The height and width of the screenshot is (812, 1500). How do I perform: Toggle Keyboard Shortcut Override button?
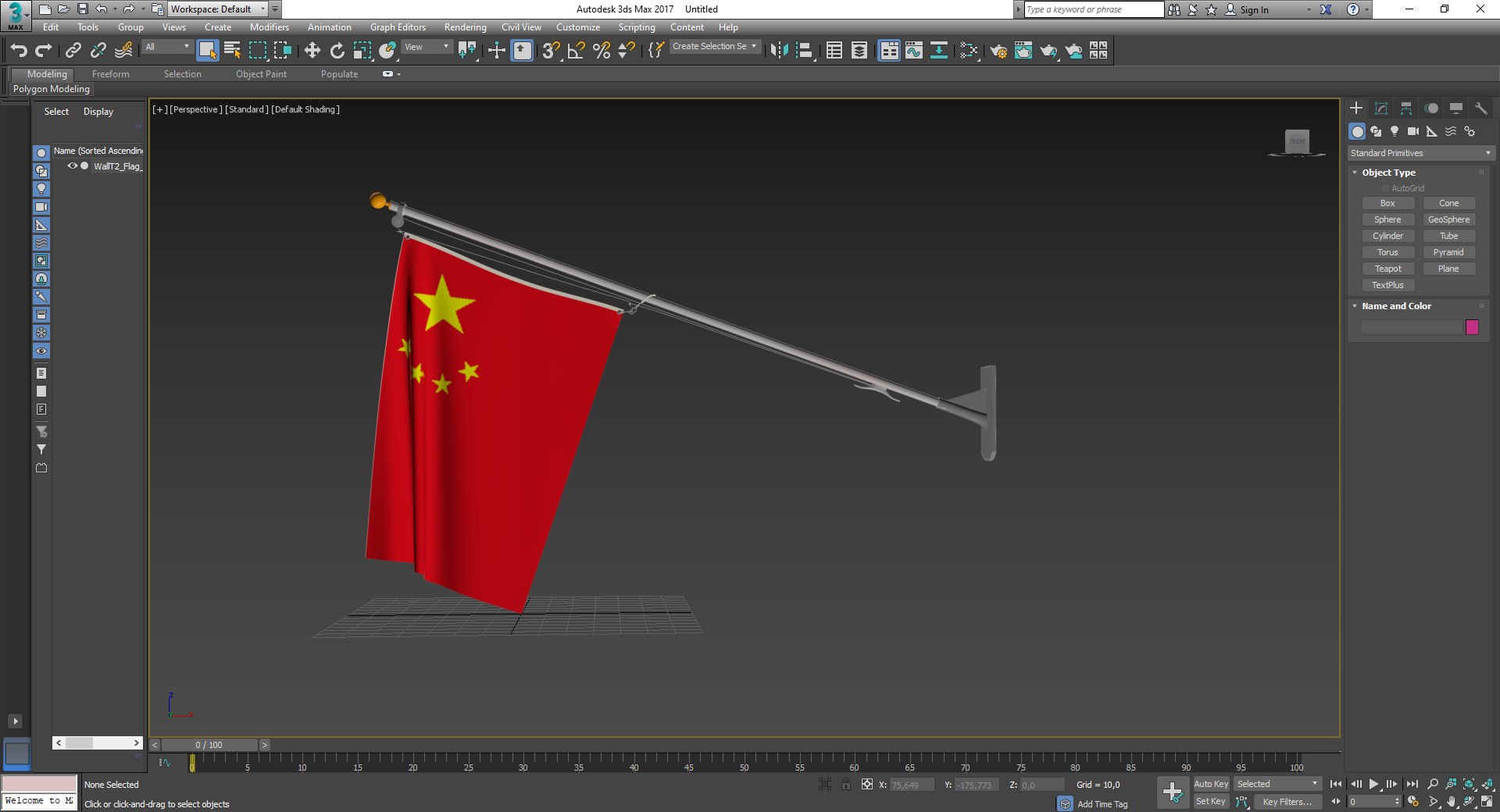coord(522,50)
